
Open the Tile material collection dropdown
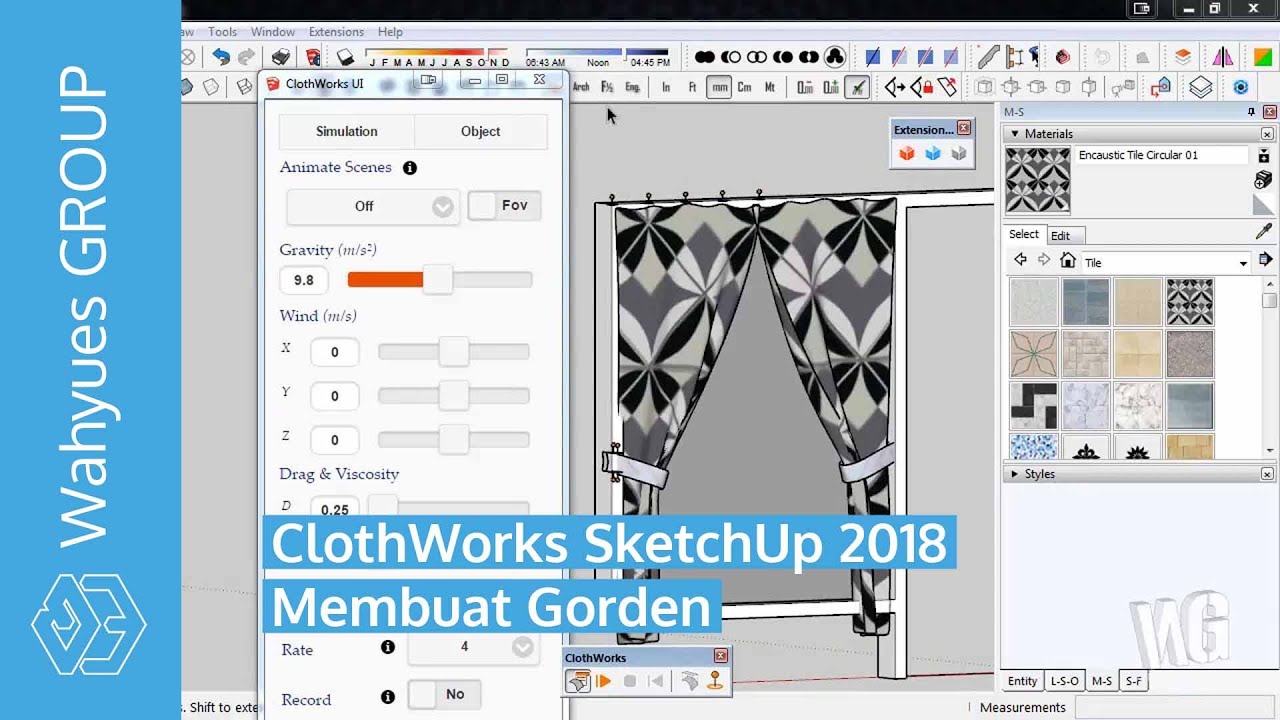click(x=1166, y=262)
